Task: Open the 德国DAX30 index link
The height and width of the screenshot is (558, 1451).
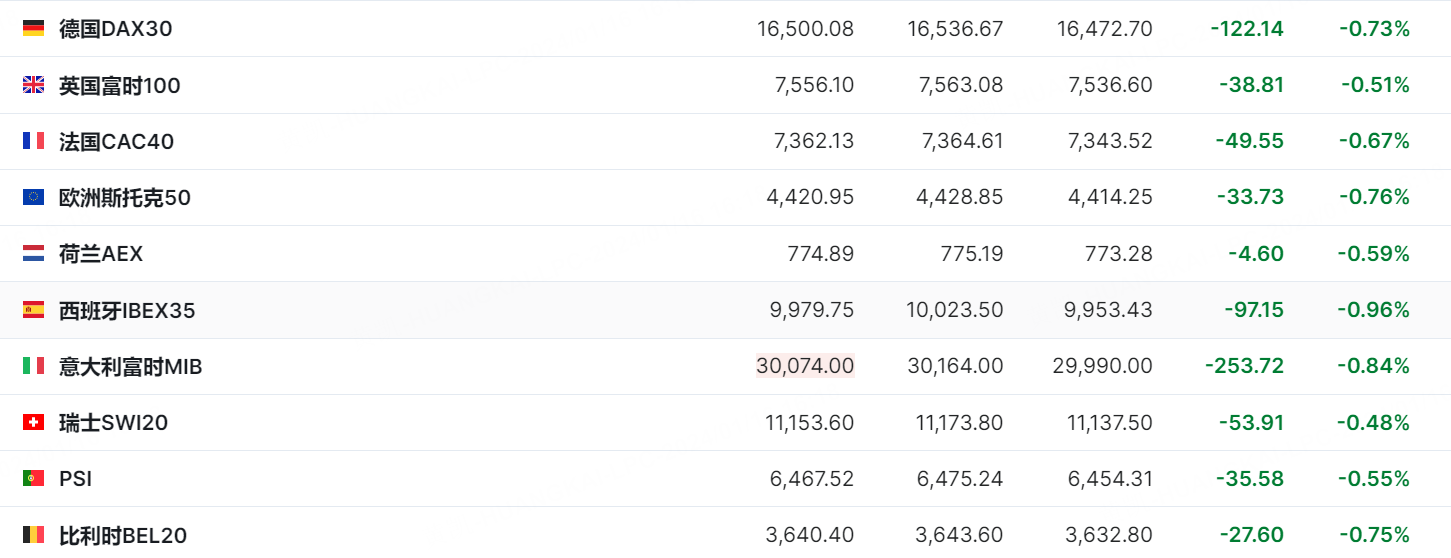Action: click(x=115, y=29)
